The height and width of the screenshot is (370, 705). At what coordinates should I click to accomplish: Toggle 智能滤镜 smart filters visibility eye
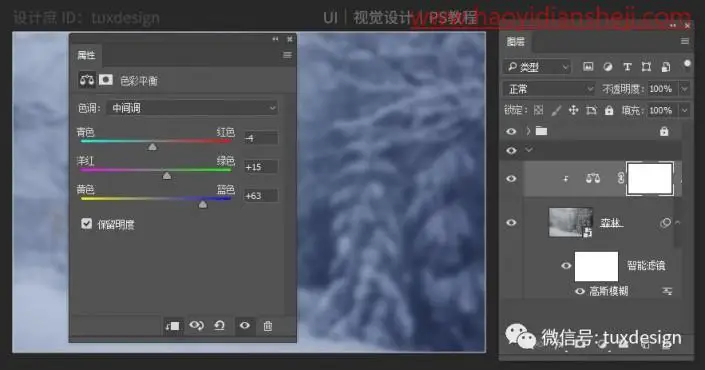[x=566, y=266]
